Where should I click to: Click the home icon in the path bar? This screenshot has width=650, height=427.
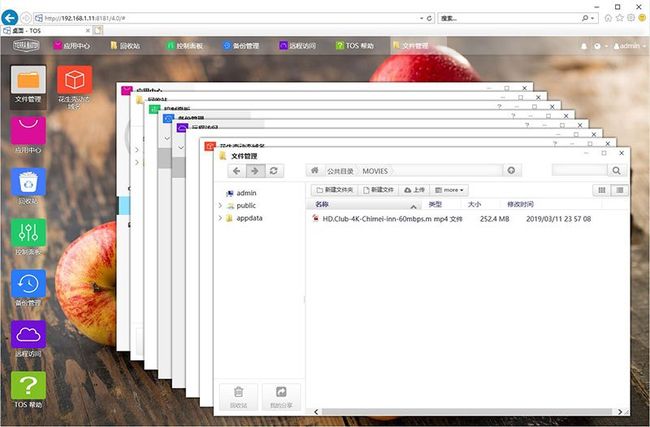point(315,170)
